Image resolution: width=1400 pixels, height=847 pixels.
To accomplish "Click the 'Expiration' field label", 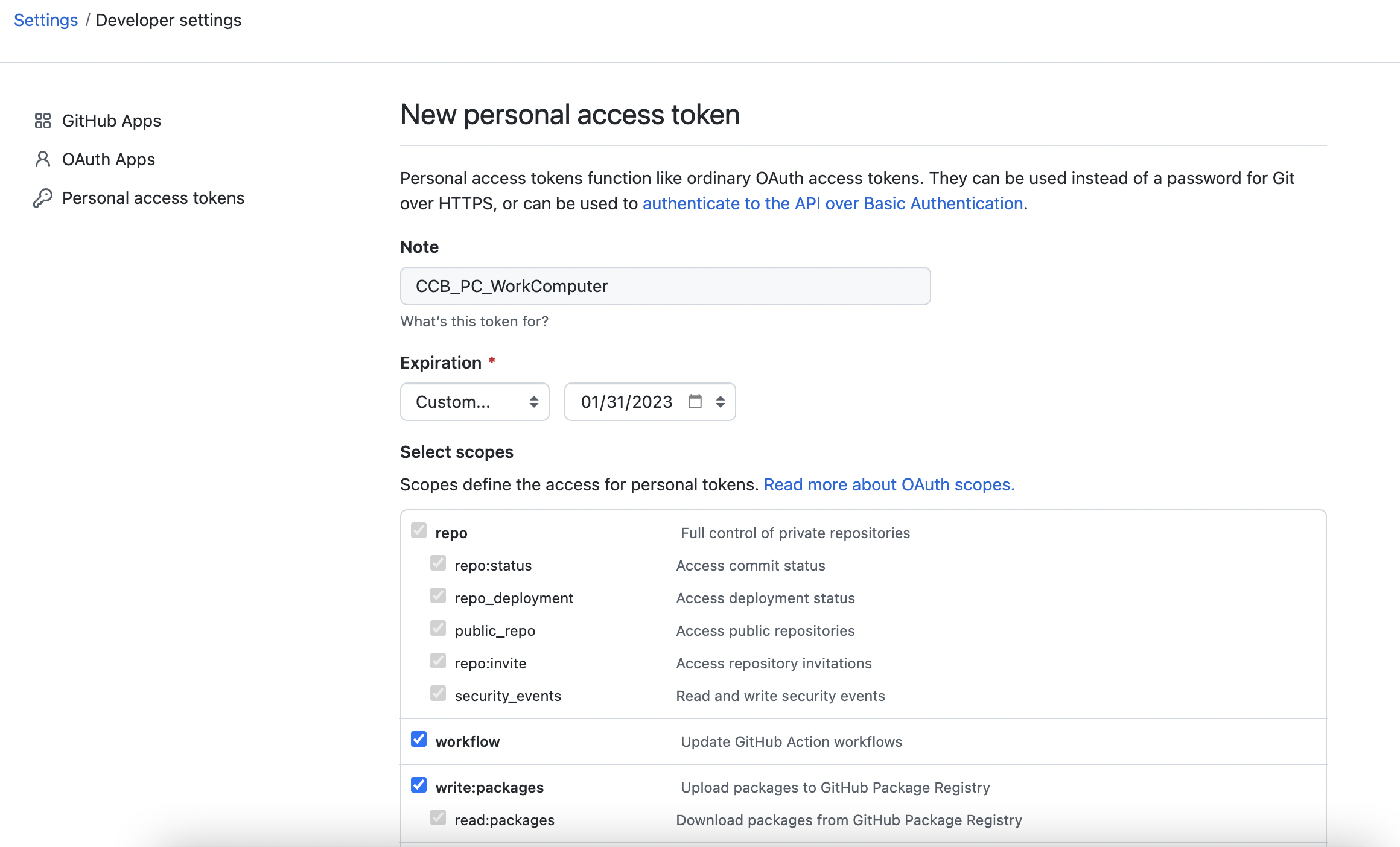I will pos(441,363).
